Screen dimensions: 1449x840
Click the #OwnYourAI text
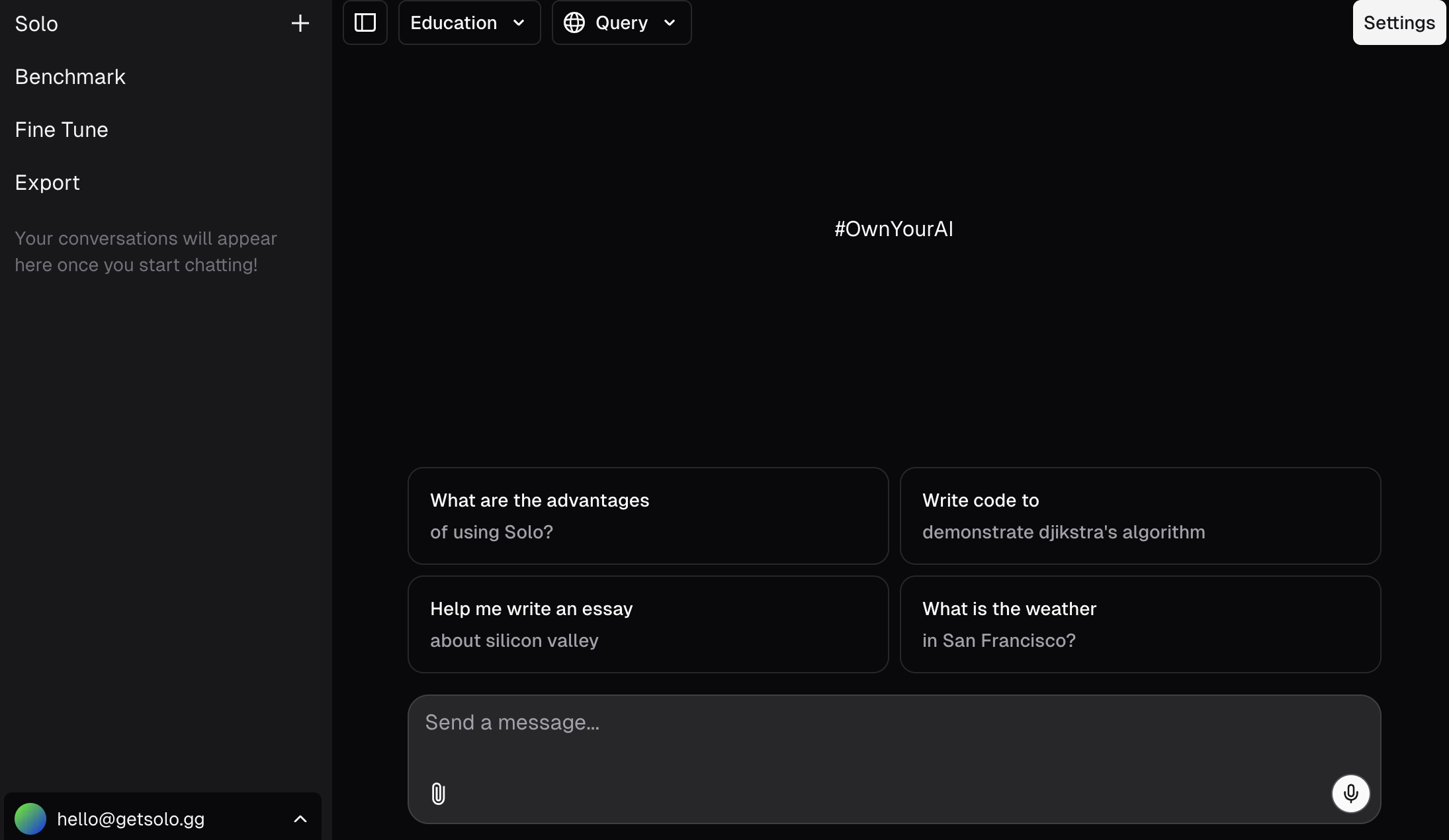[x=894, y=229]
